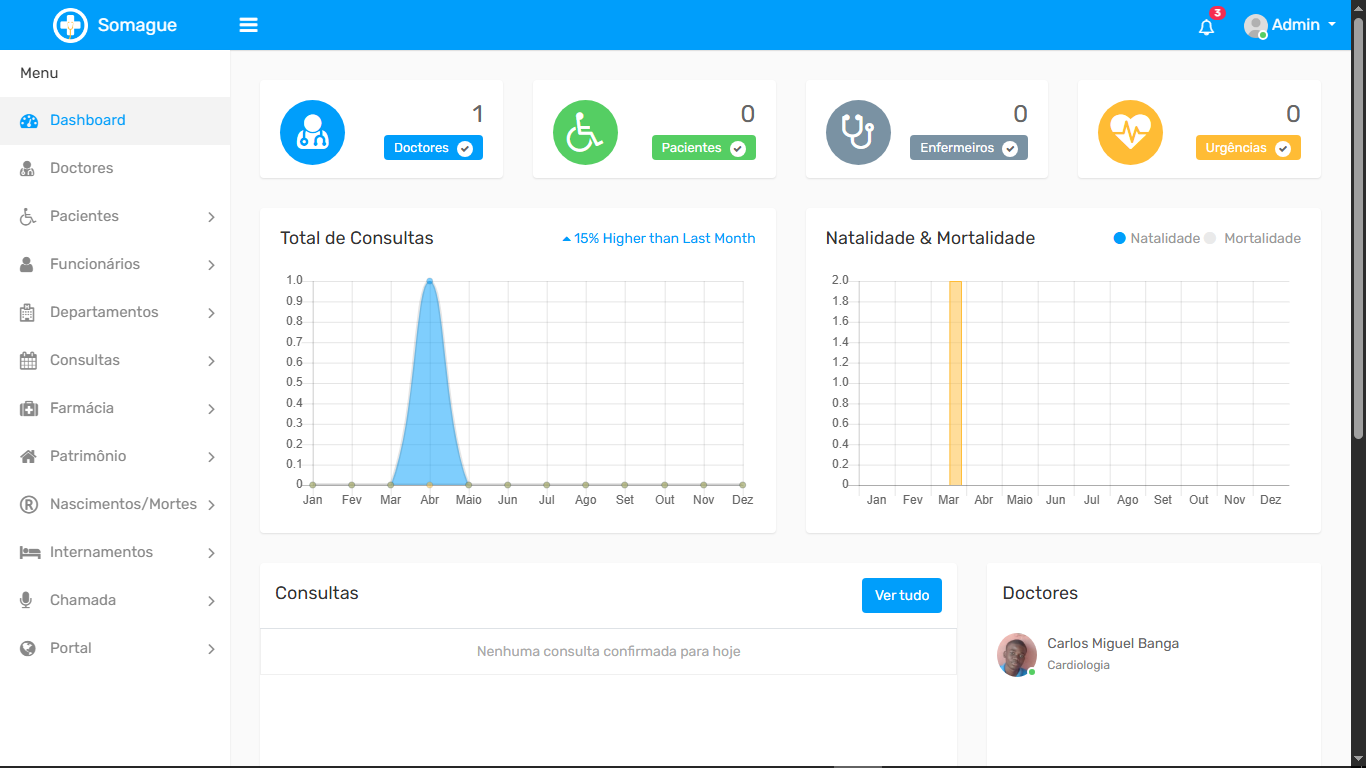This screenshot has height=768, width=1366.
Task: Click the hamburger menu toggle icon
Action: pos(249,25)
